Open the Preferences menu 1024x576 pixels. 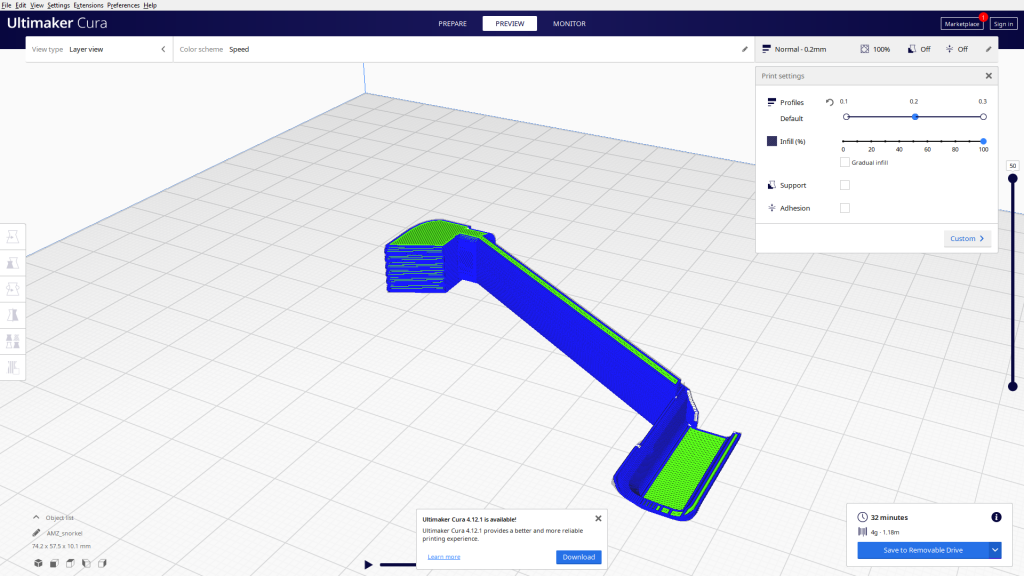coord(123,5)
